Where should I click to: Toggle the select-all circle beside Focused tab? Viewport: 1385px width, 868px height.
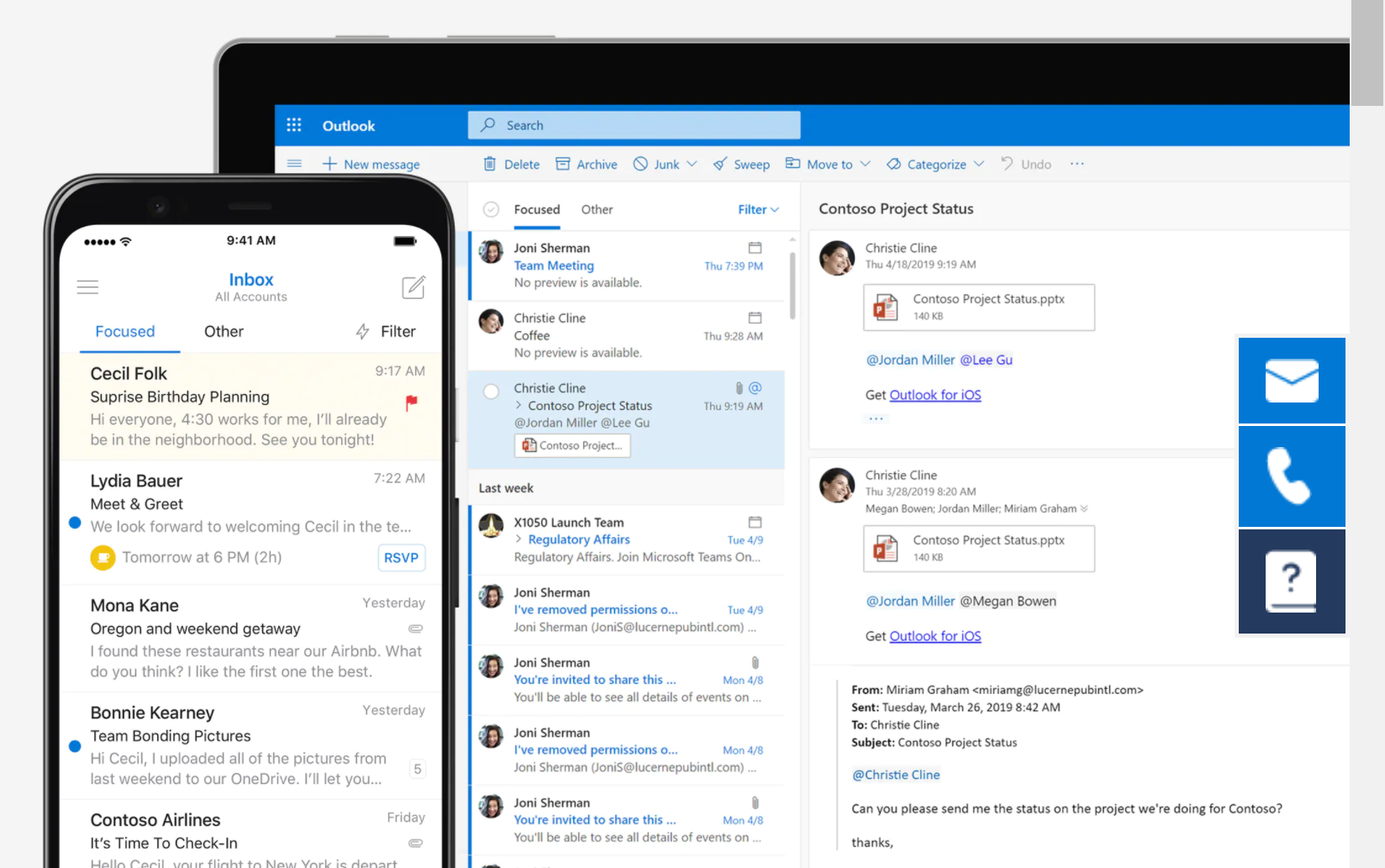point(492,209)
